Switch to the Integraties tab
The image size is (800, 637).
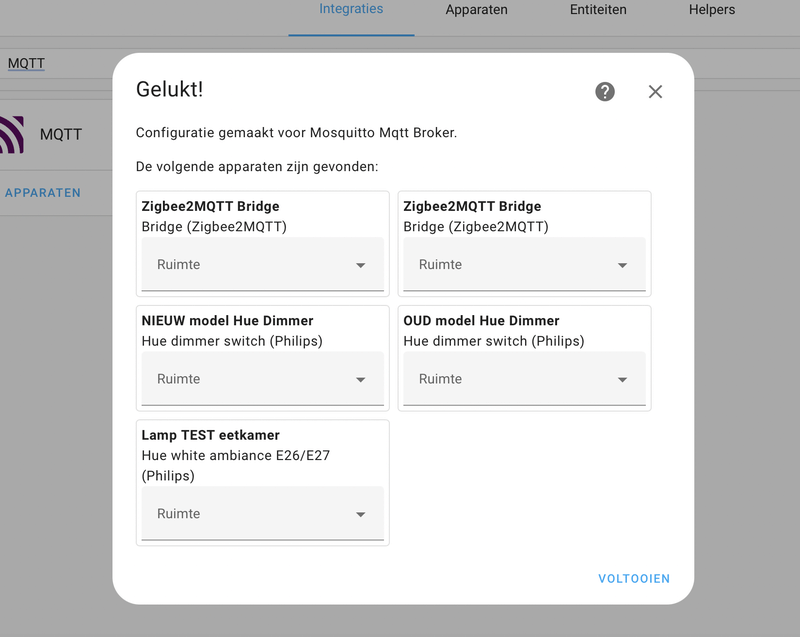coord(351,10)
